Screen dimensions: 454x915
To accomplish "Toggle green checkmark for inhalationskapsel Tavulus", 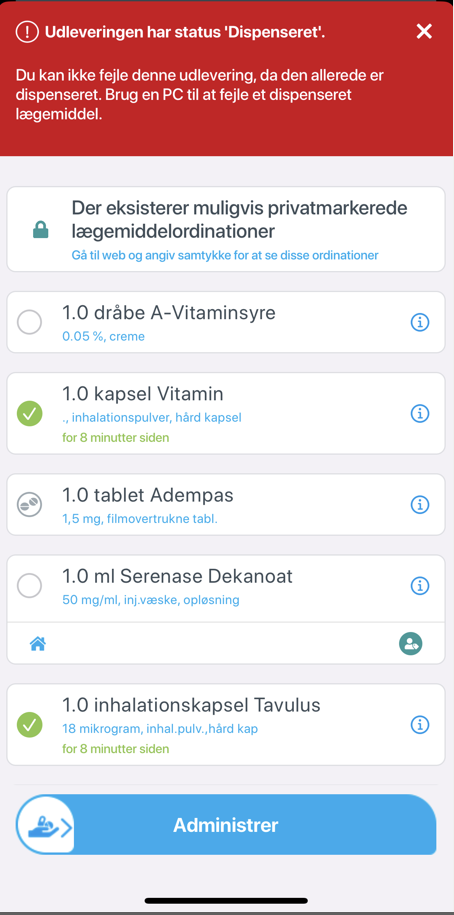I will click(29, 725).
